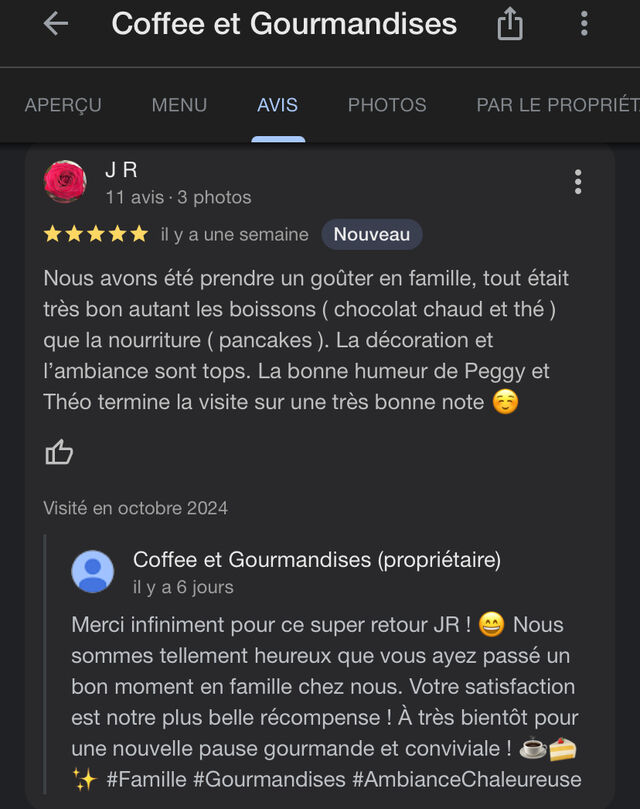Click 'Visité en octobre 2024' text
Image resolution: width=640 pixels, height=809 pixels.
click(x=135, y=508)
